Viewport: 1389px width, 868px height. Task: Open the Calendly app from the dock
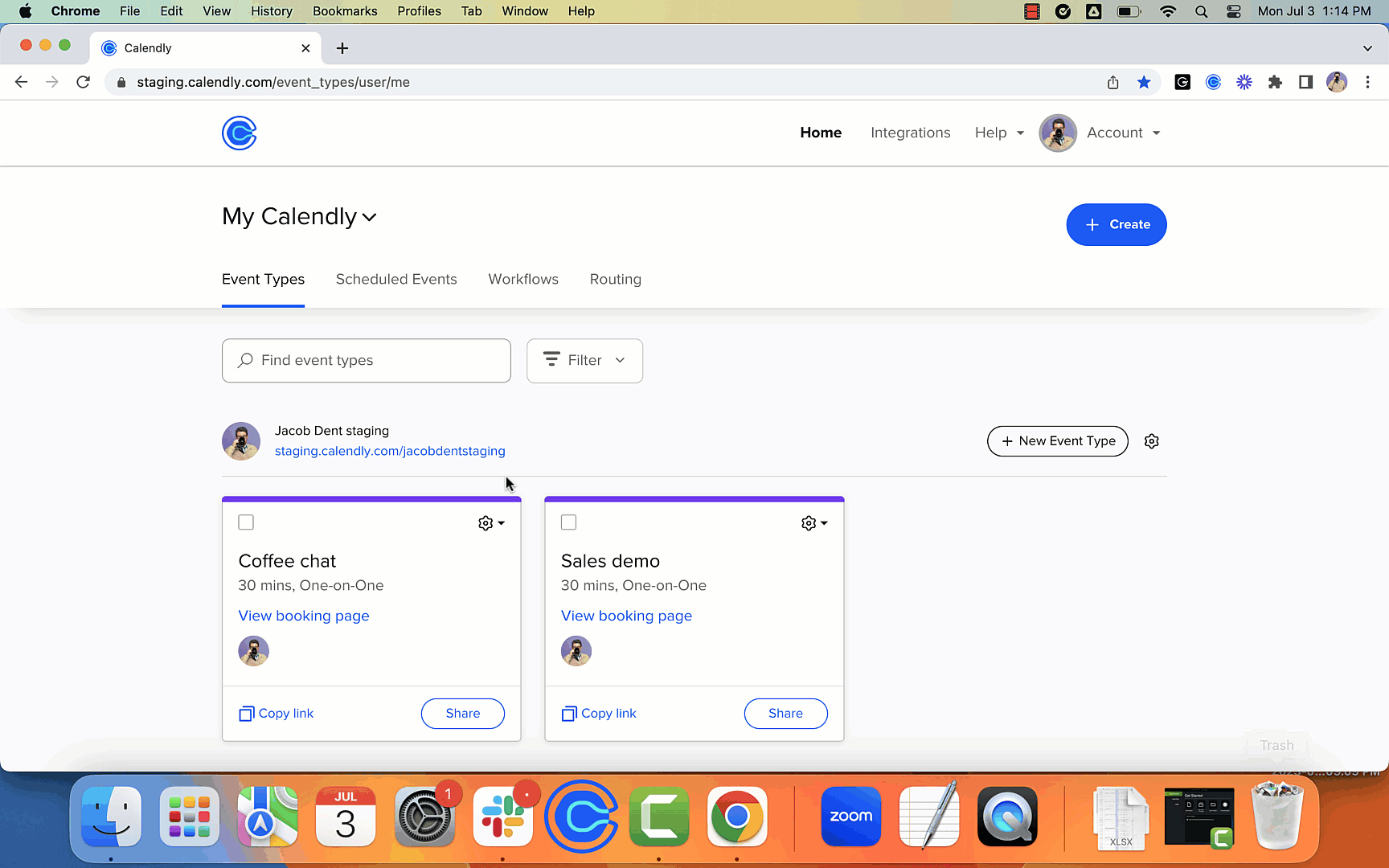click(x=581, y=817)
